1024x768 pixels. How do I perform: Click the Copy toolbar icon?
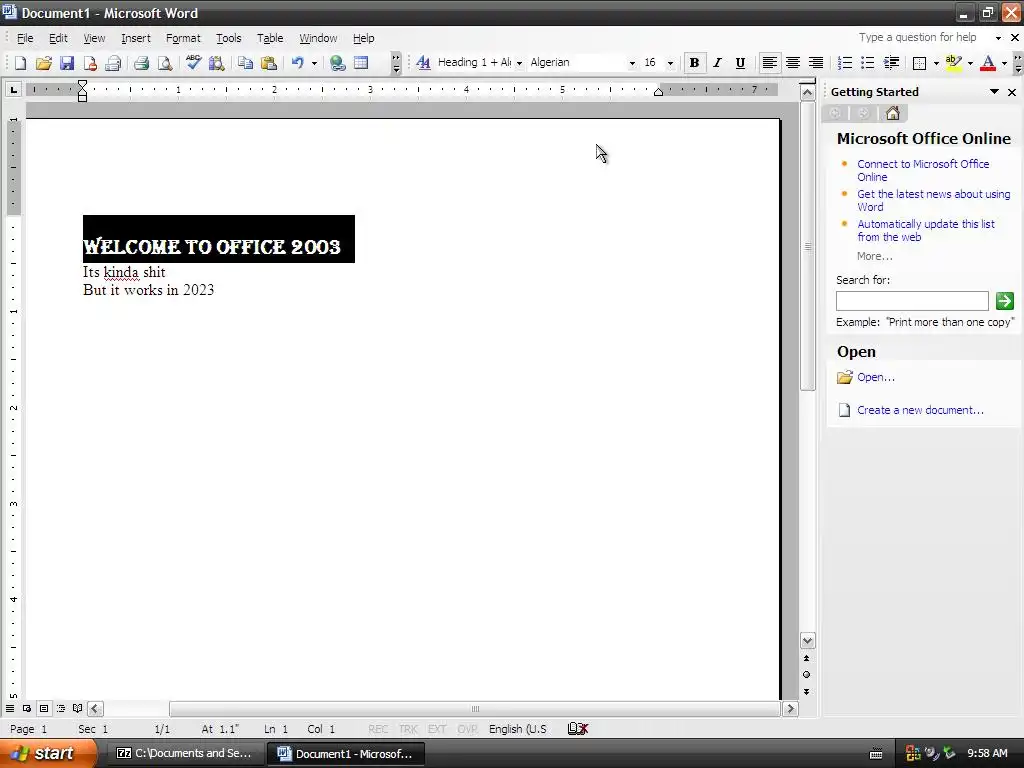[245, 63]
